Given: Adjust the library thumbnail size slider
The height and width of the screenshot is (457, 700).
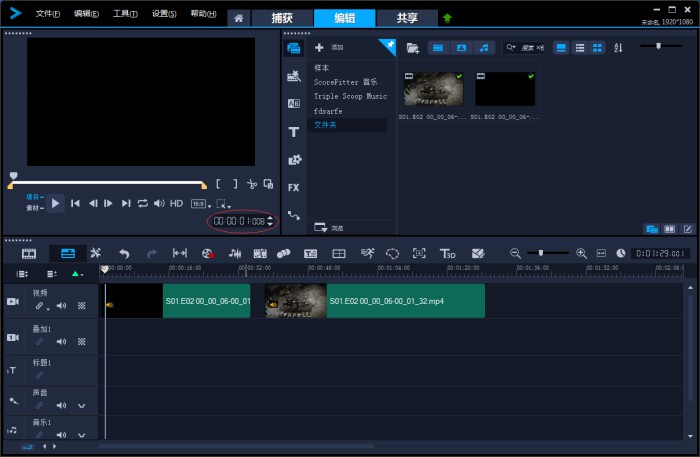Looking at the screenshot, I should [x=657, y=46].
